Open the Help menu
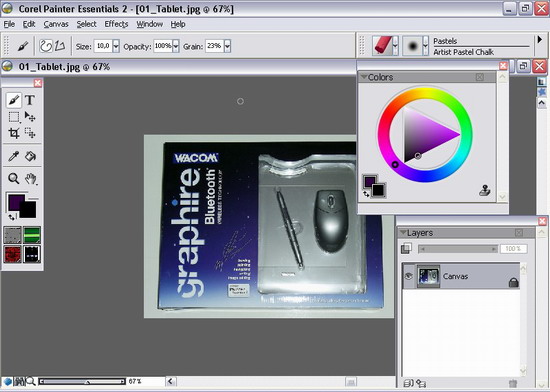The image size is (550, 392). [178, 24]
